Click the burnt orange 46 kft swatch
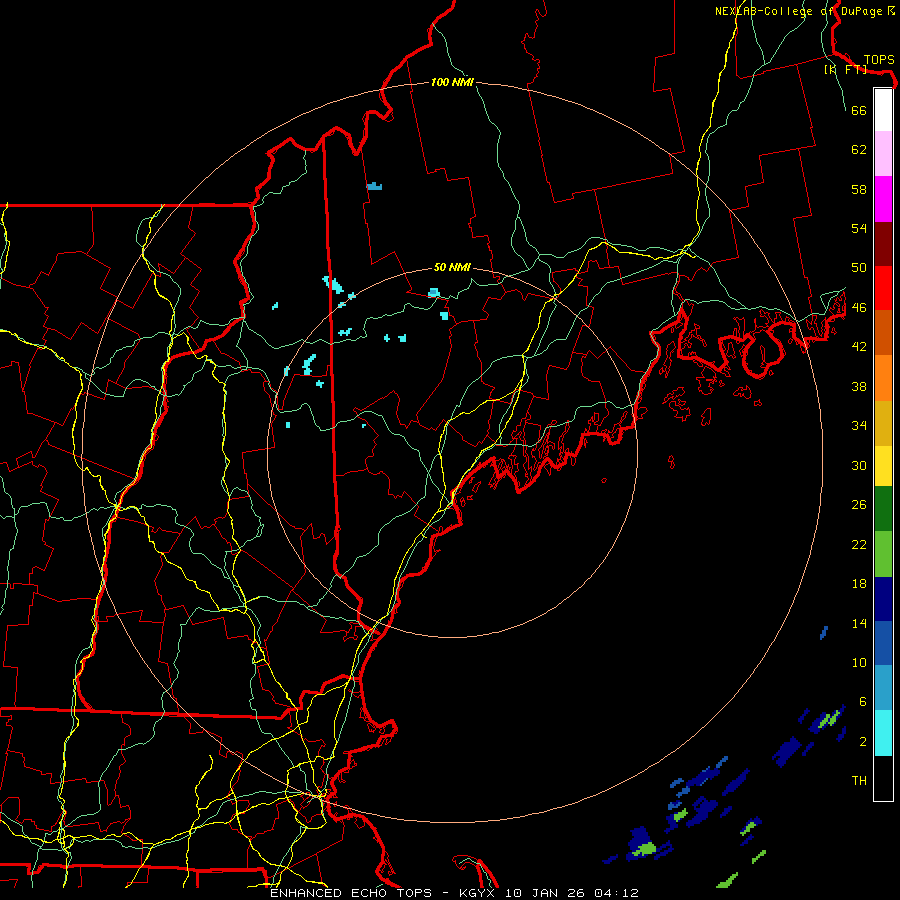This screenshot has height=900, width=900. [883, 333]
